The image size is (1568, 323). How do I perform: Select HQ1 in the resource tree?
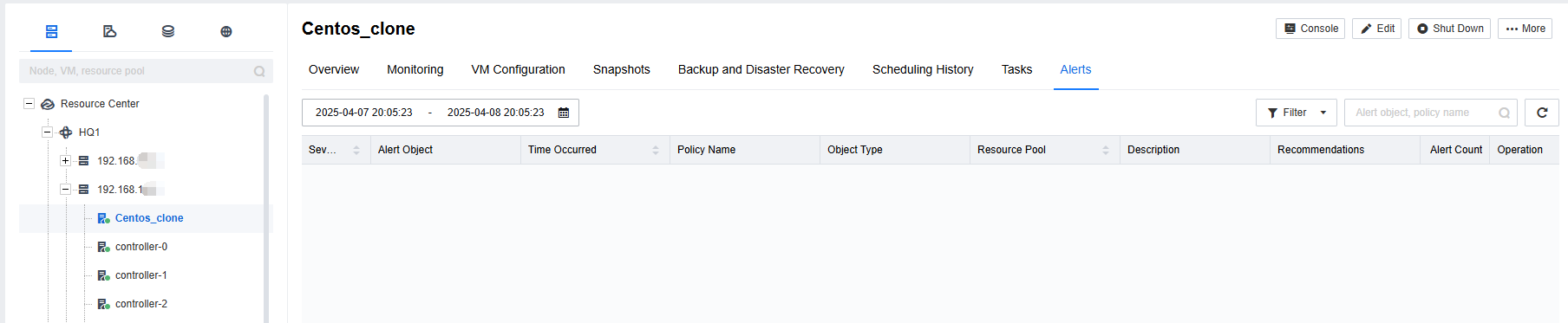tap(89, 132)
